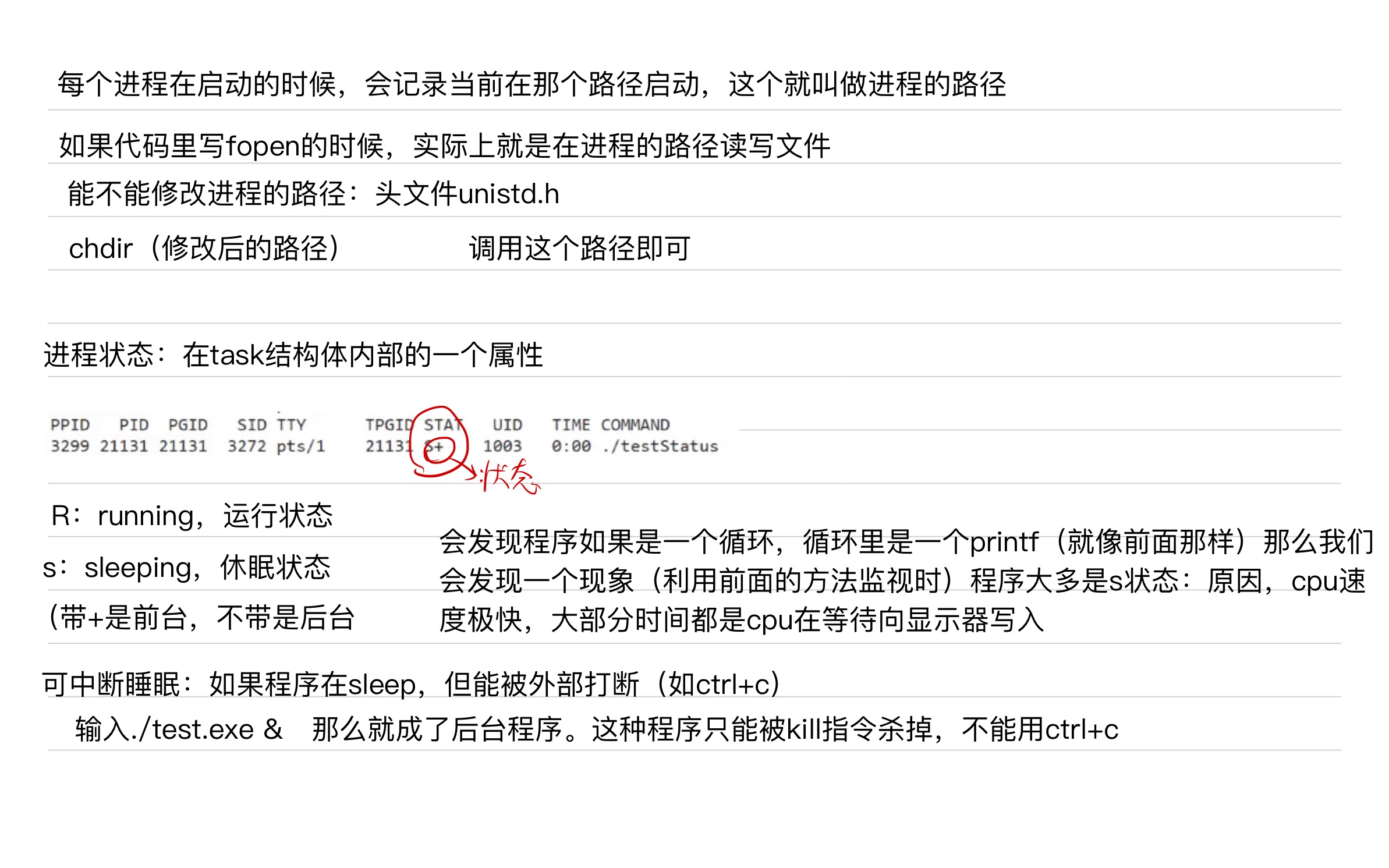The image size is (1389, 868).
Task: Click the PPID column header
Action: [x=70, y=425]
